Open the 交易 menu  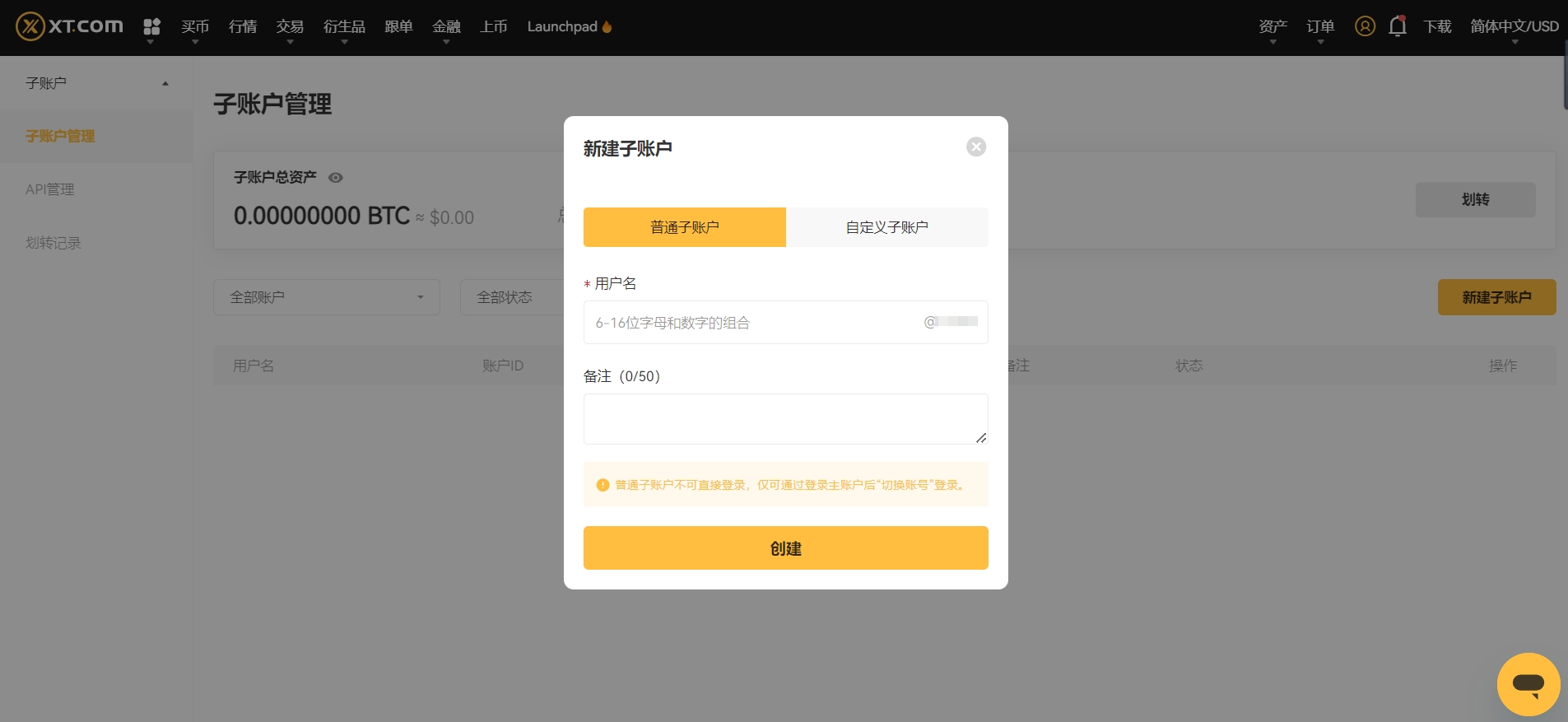pyautogui.click(x=290, y=27)
